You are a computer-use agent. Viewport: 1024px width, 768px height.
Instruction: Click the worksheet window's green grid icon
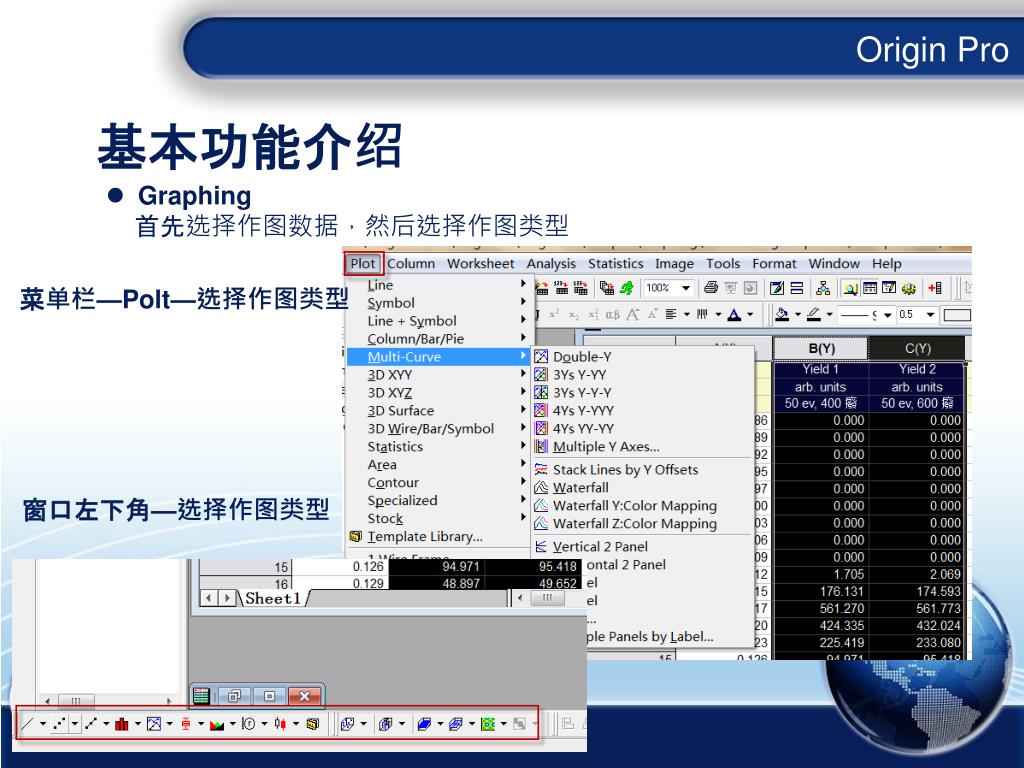point(201,696)
